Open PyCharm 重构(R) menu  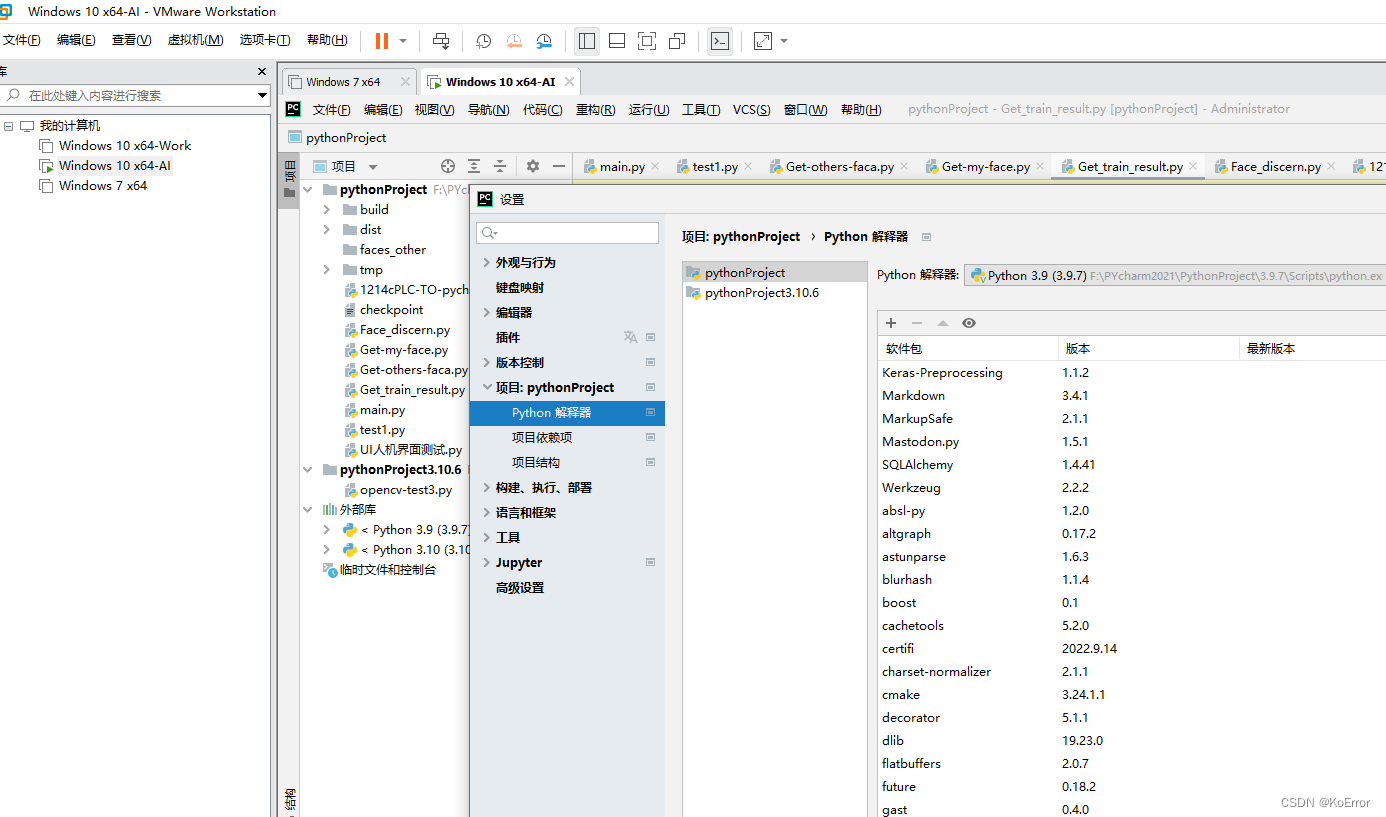click(596, 110)
